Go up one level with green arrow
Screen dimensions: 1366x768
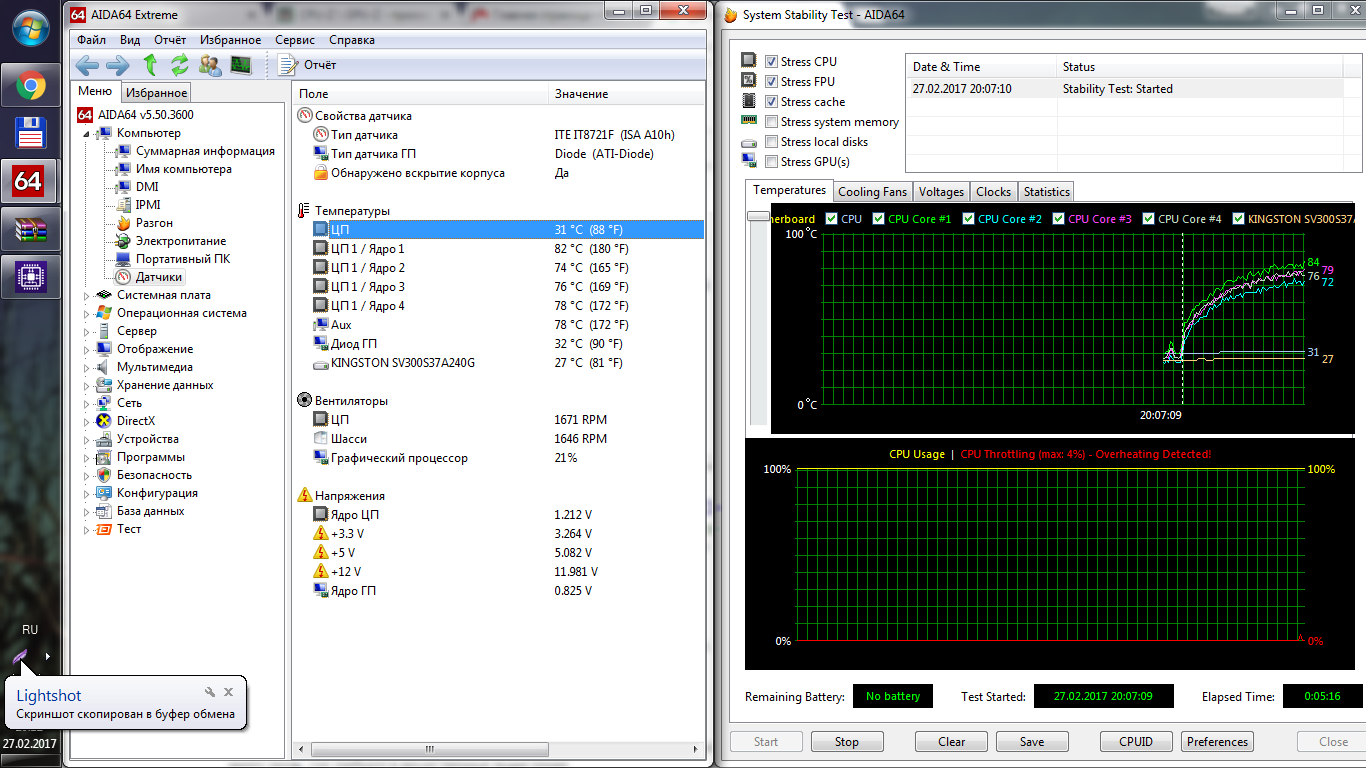click(150, 66)
